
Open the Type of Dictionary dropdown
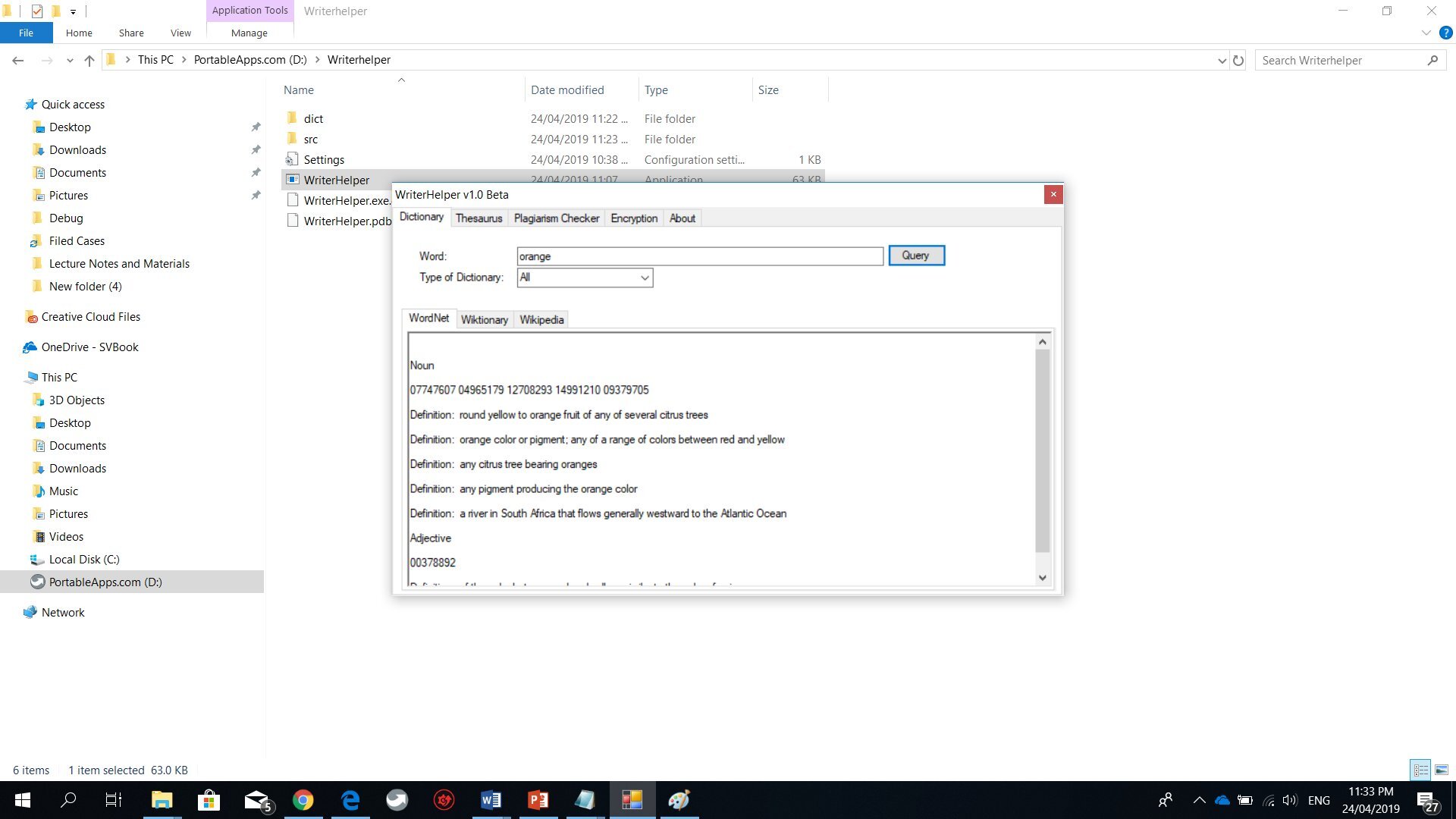coord(585,278)
